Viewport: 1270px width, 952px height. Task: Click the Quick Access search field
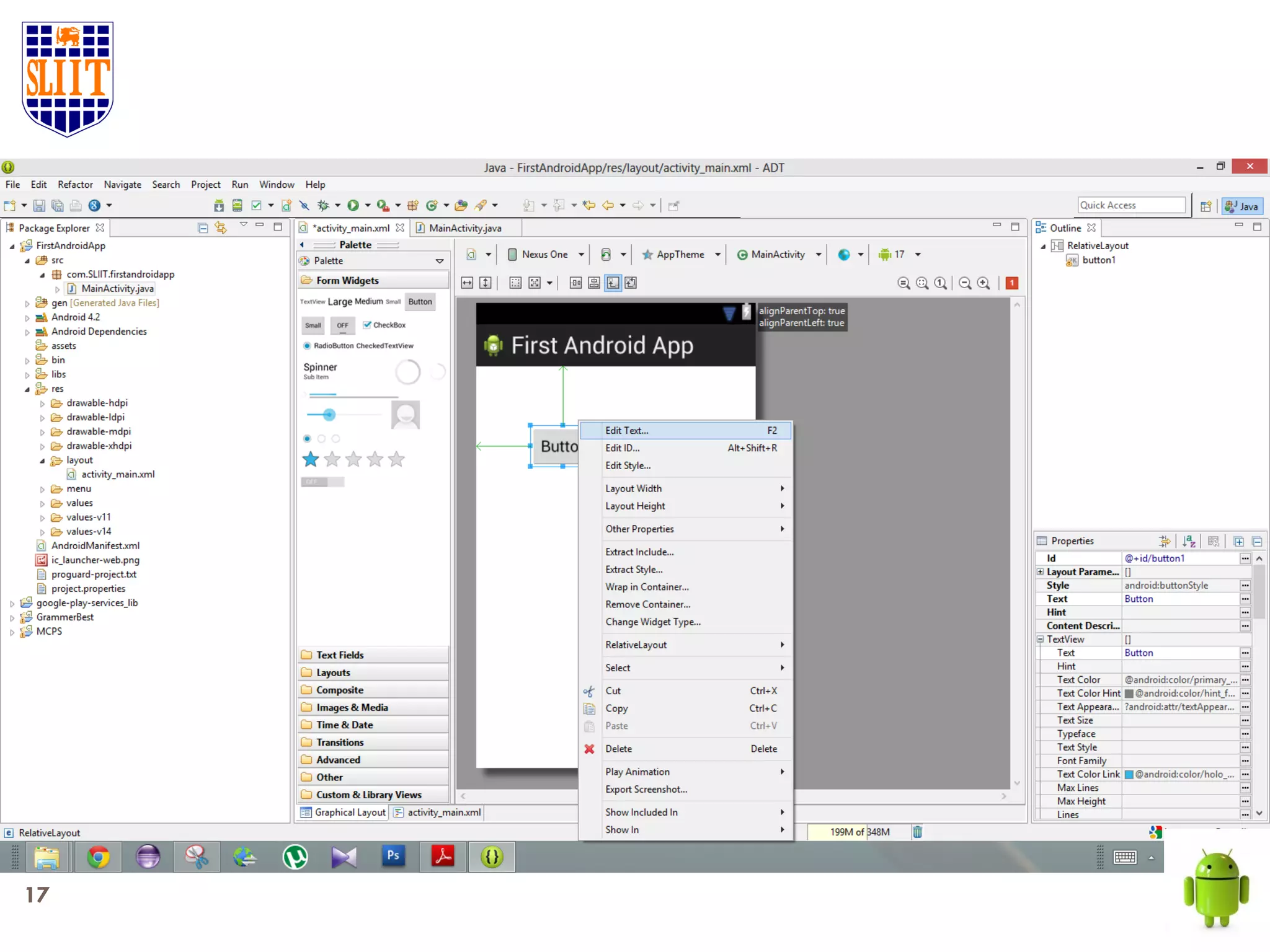(x=1130, y=205)
